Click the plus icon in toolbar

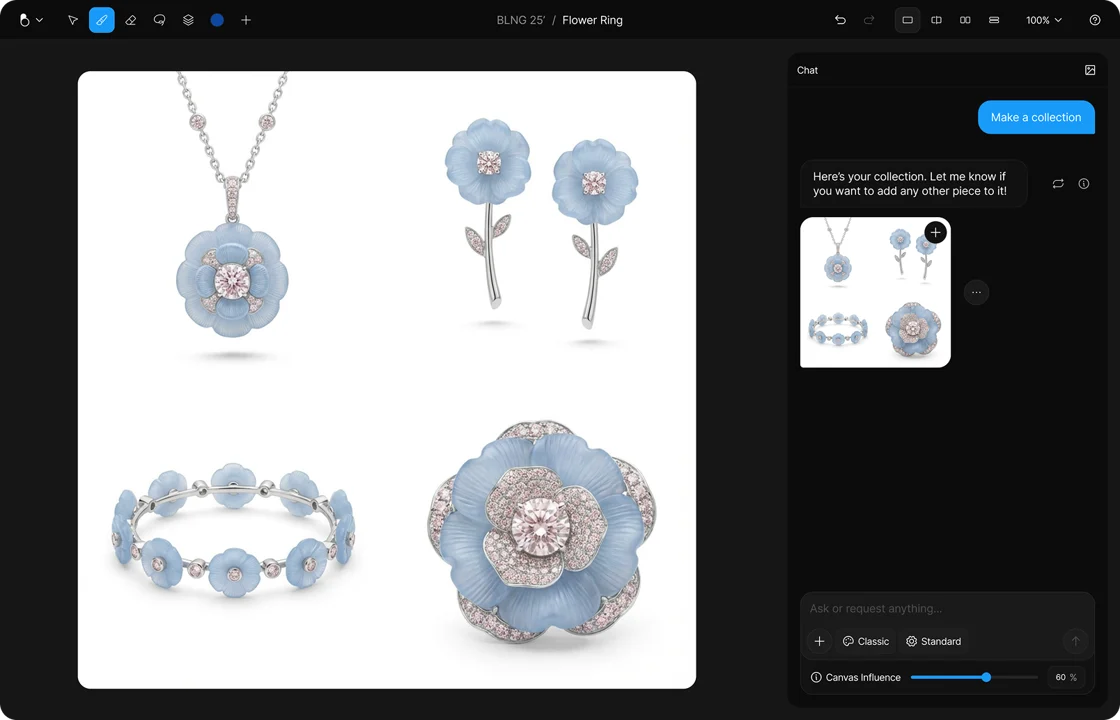pos(246,20)
